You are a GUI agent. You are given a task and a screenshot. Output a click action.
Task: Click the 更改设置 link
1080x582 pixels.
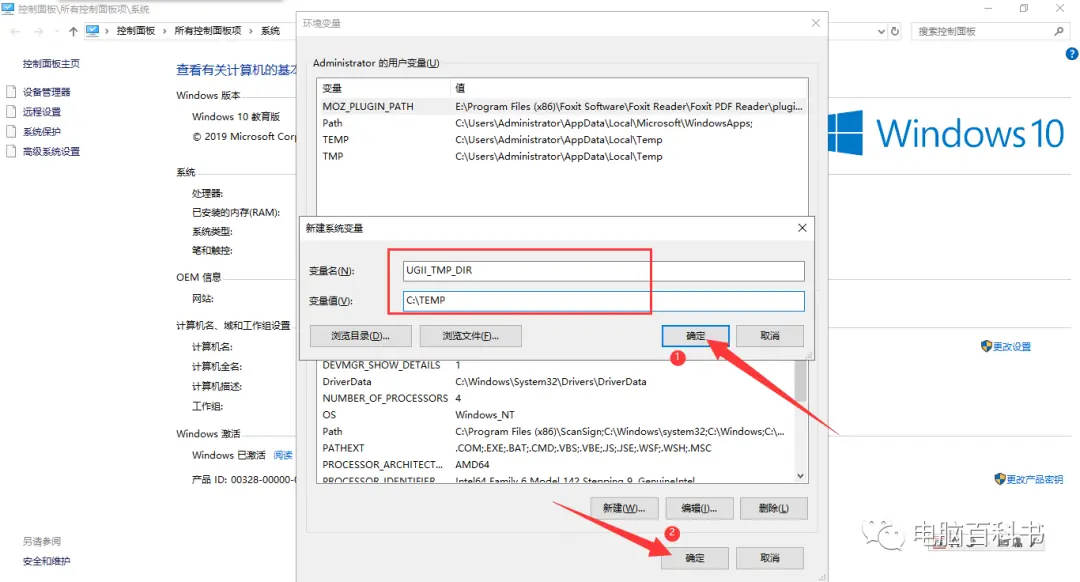pyautogui.click(x=1011, y=346)
